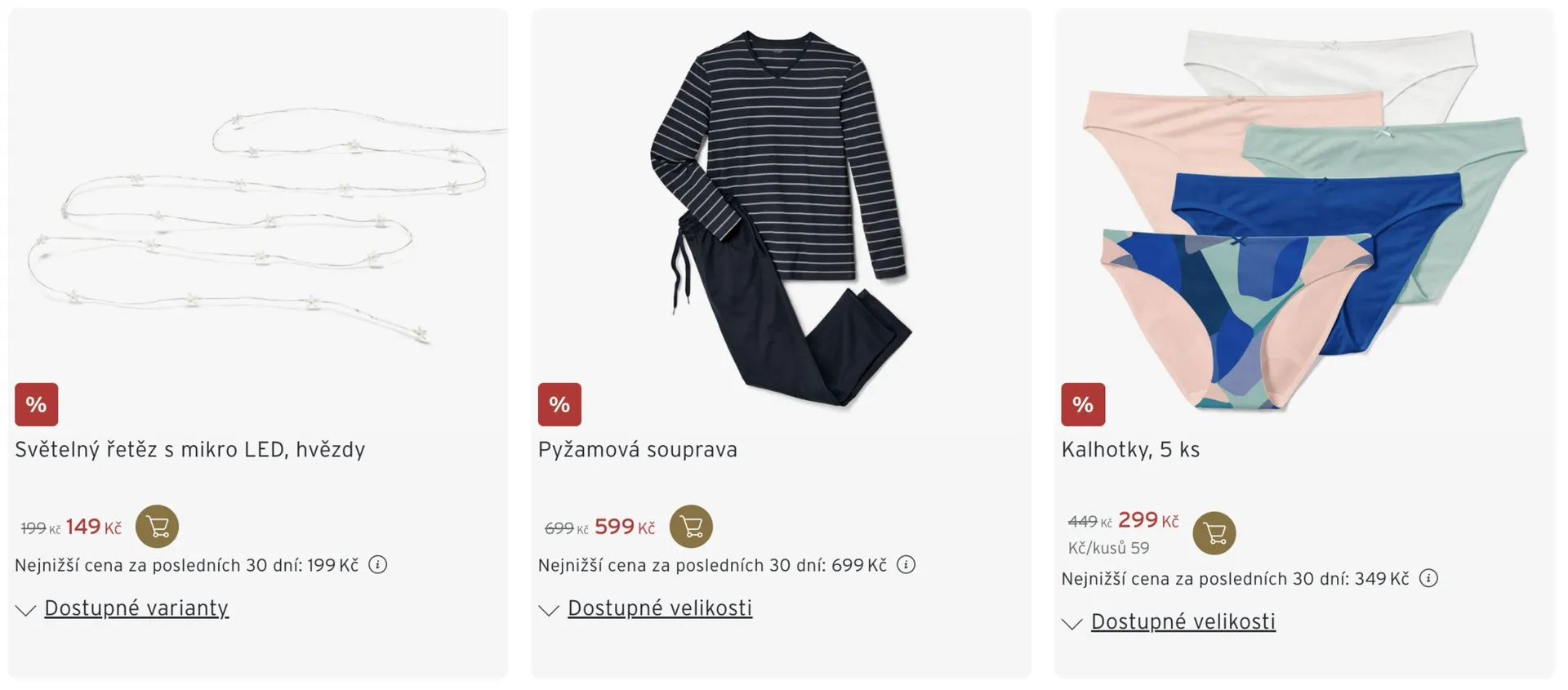Open price info for light chain
The height and width of the screenshot is (690, 1568).
(377, 565)
